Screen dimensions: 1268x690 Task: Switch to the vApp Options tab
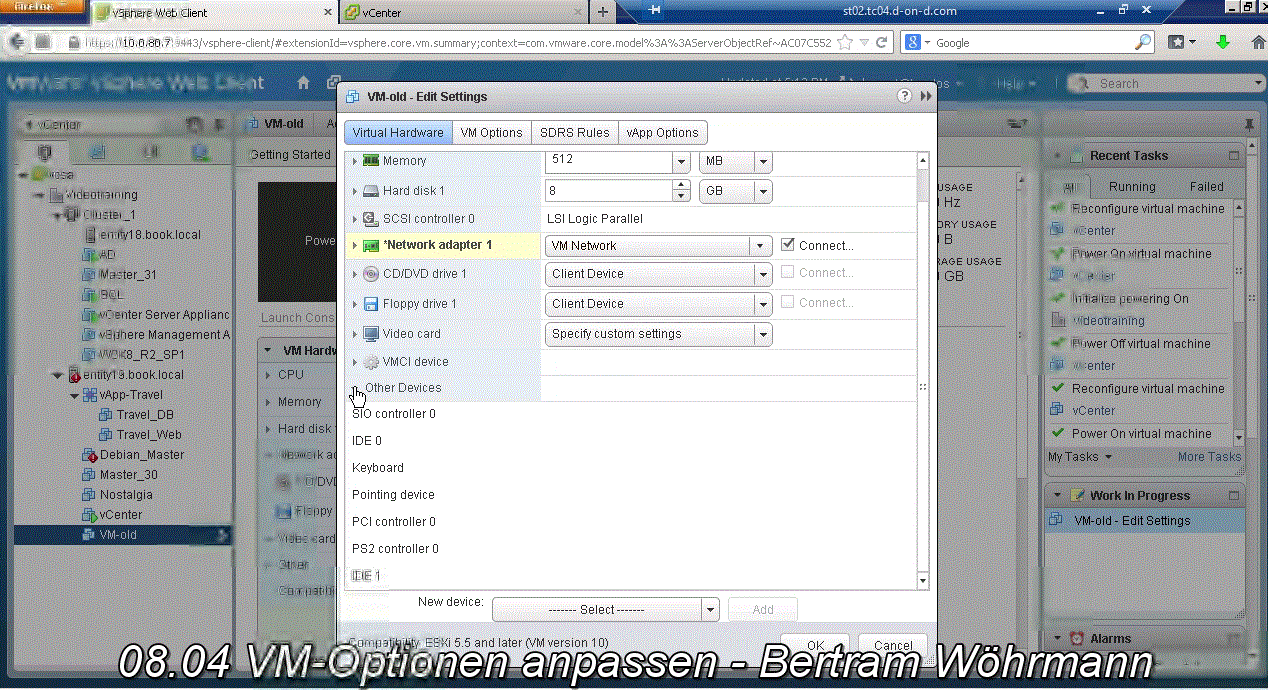coord(662,133)
